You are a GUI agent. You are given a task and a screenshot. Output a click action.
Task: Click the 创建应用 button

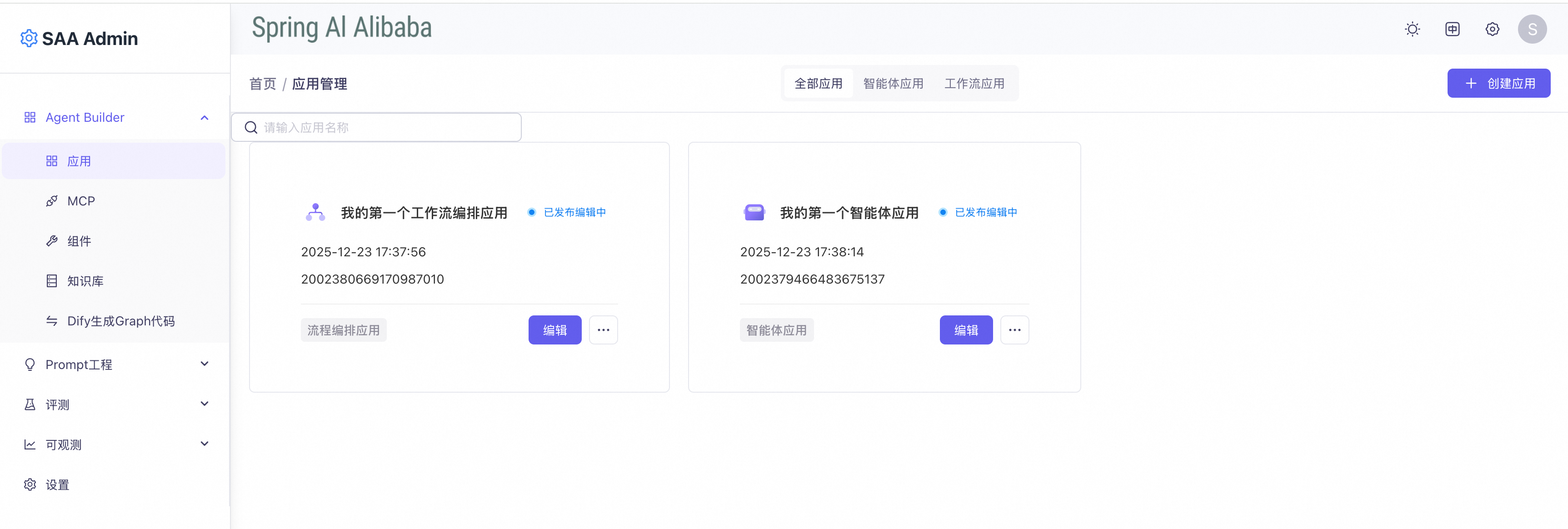(x=1498, y=84)
